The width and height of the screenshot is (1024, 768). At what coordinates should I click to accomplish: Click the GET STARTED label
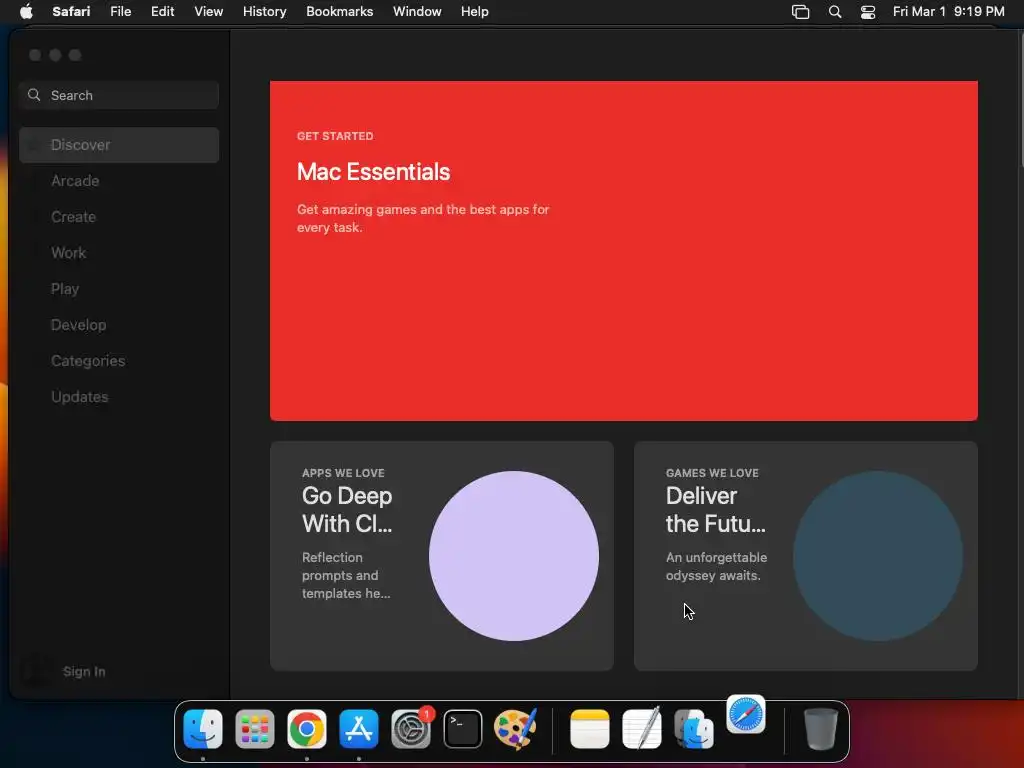[335, 136]
